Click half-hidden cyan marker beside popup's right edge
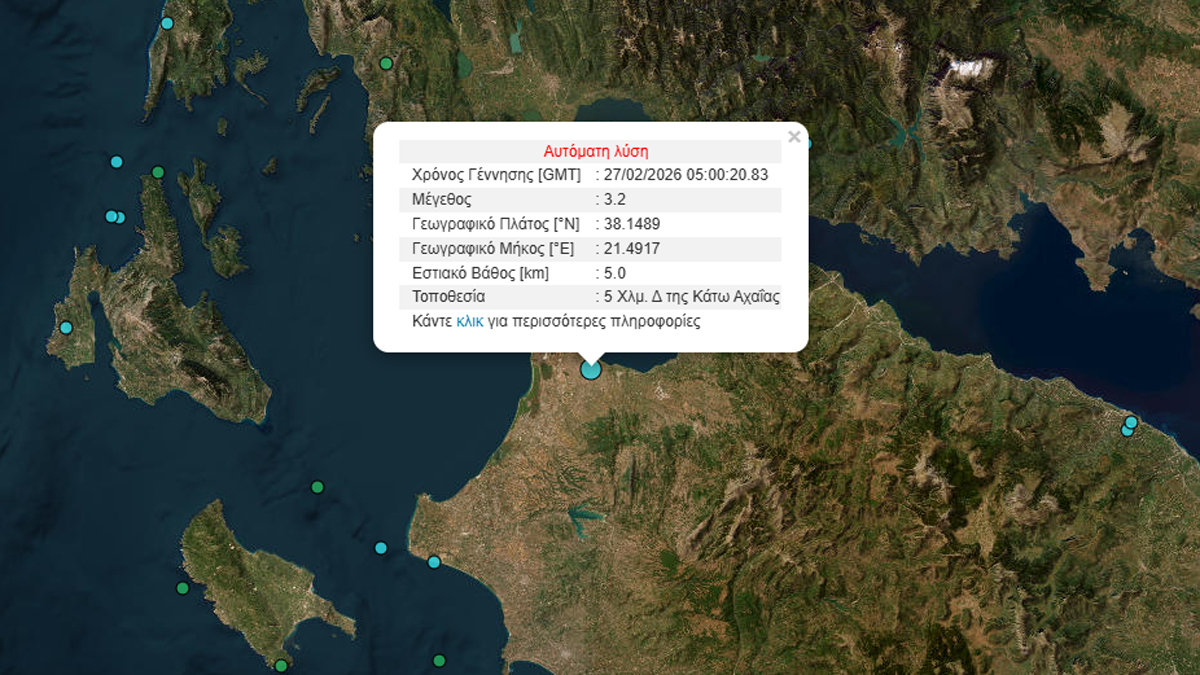 point(808,142)
